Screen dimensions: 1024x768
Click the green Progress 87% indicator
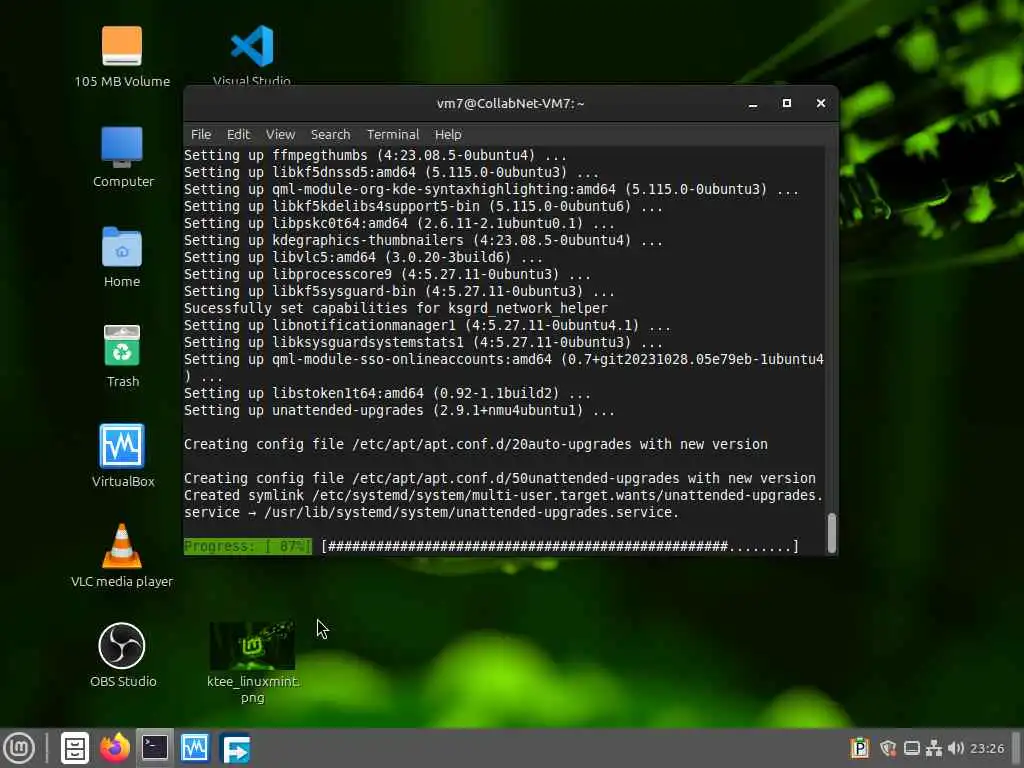[x=248, y=546]
